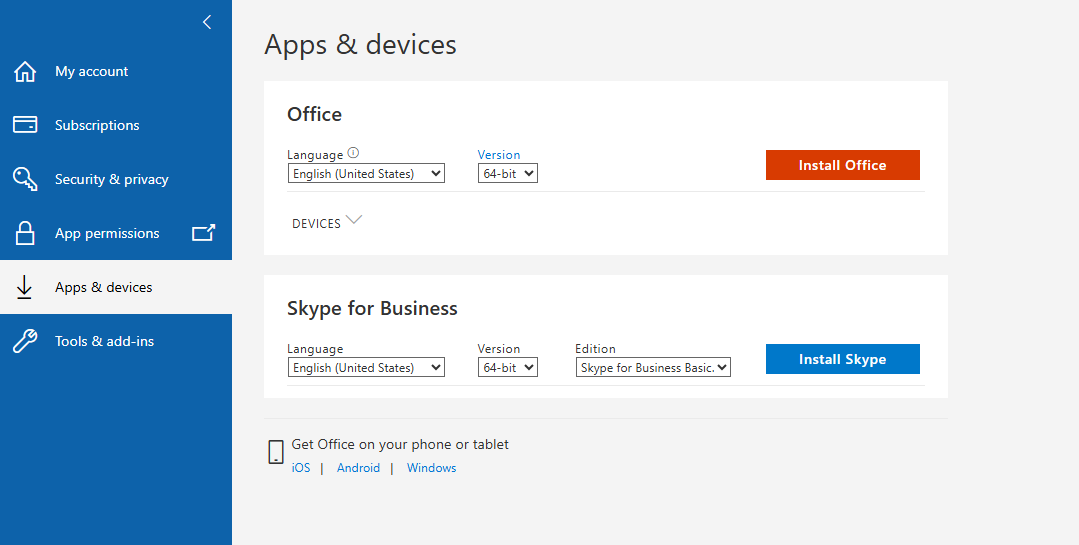The image size is (1079, 545).
Task: Click the credit card Subscriptions icon
Action: point(25,125)
